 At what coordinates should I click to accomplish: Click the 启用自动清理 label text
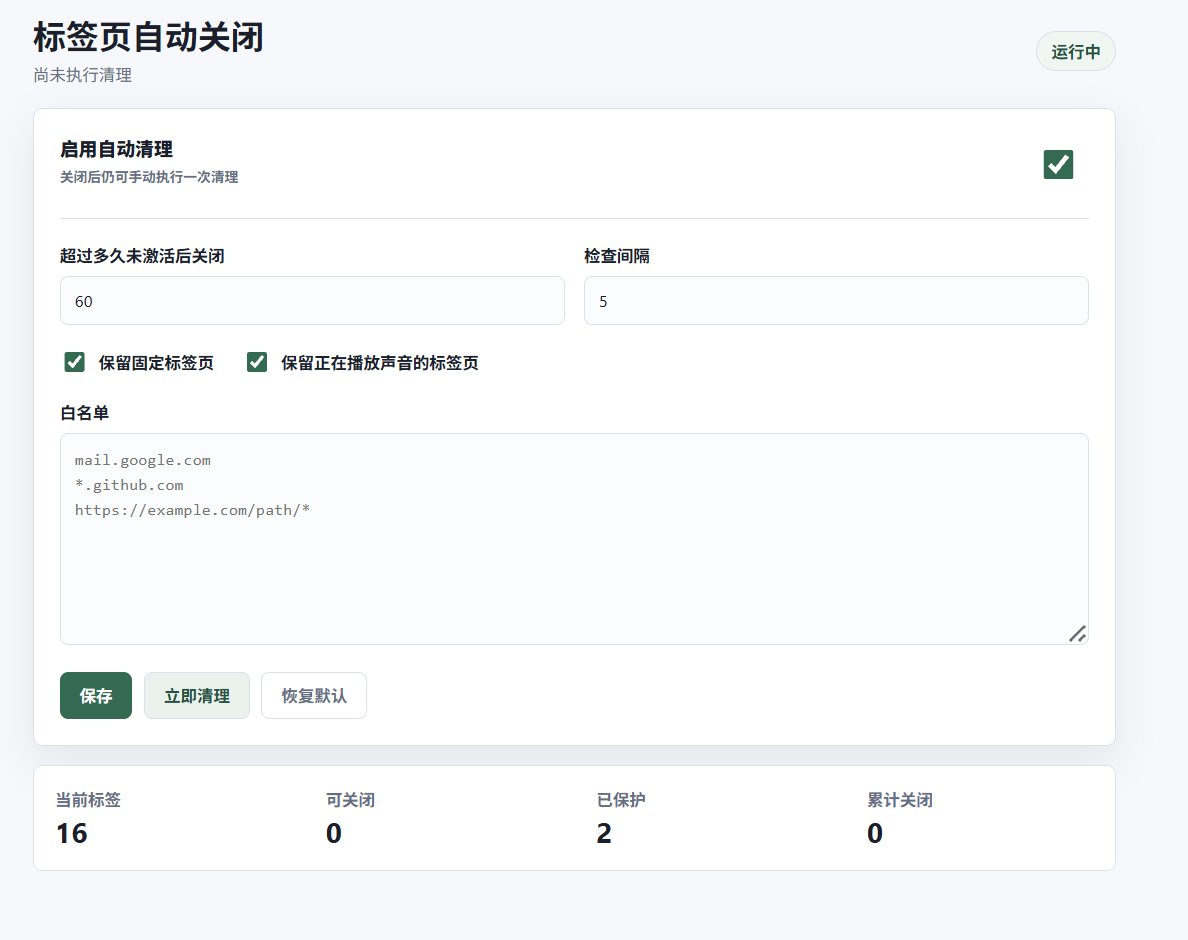pyautogui.click(x=117, y=149)
